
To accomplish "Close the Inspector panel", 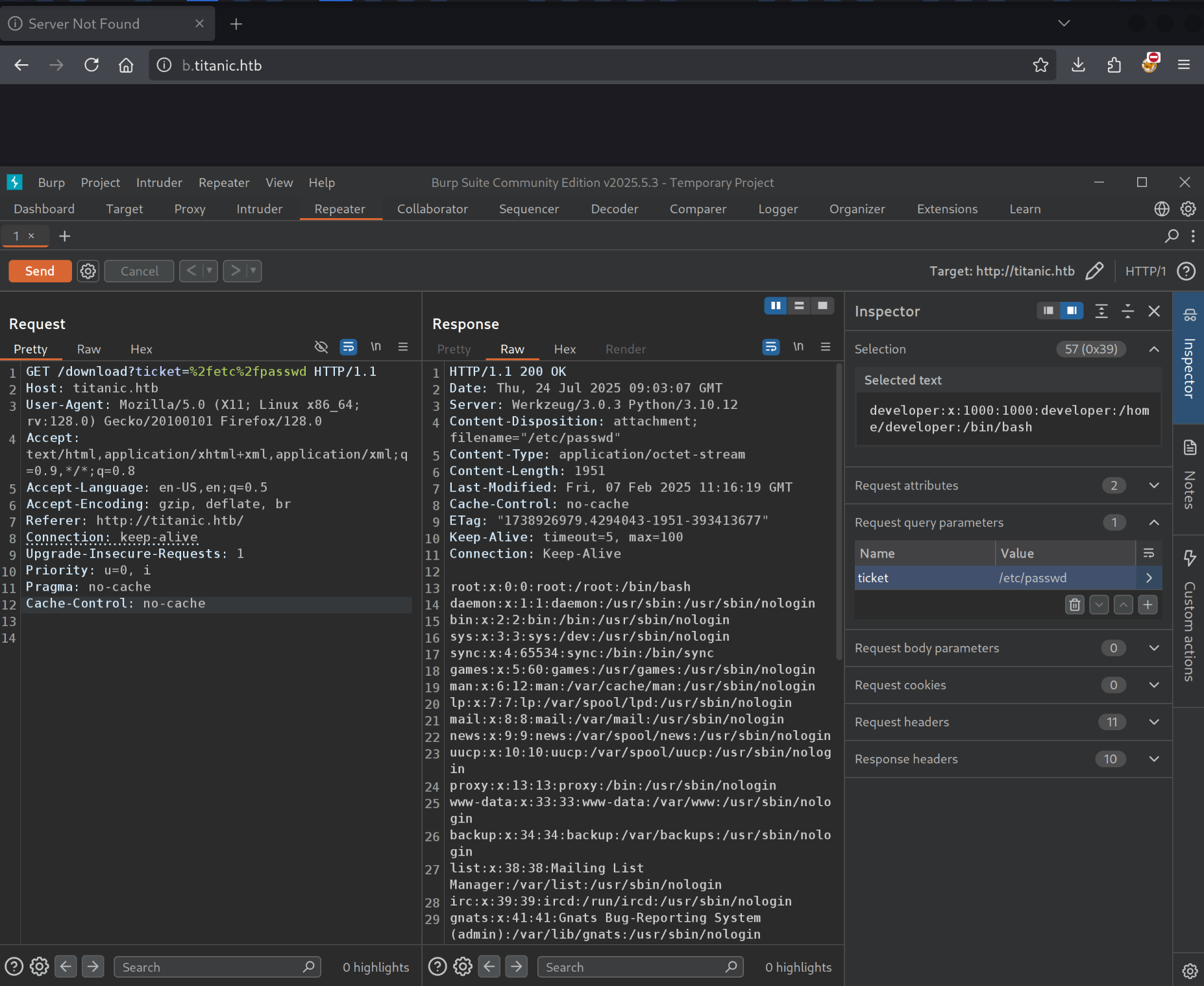I will click(x=1154, y=311).
